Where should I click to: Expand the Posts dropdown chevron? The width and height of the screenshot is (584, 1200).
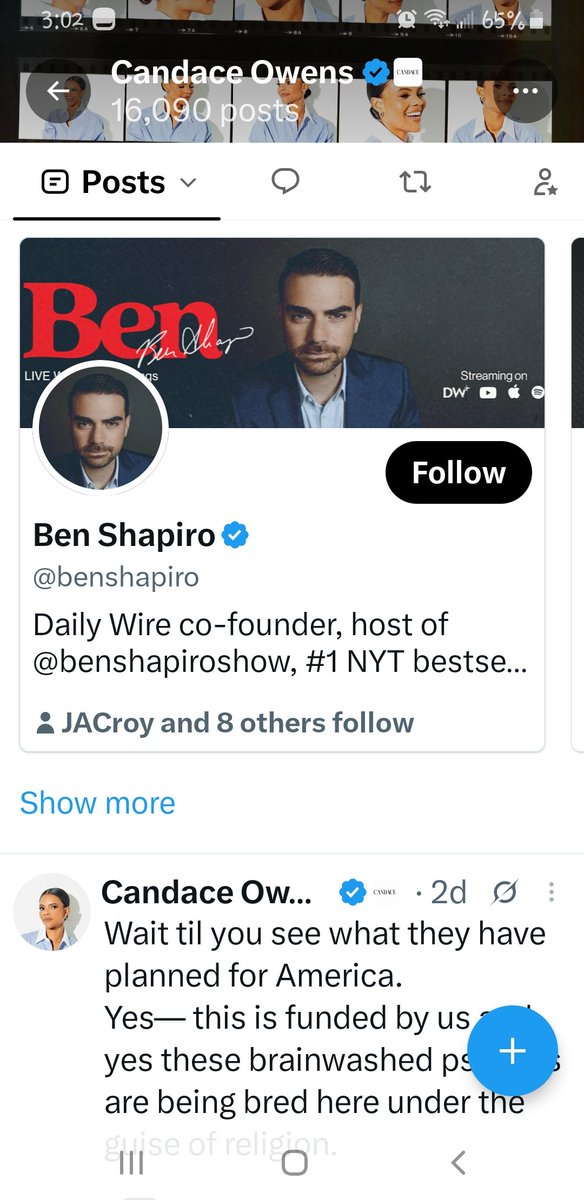[187, 183]
